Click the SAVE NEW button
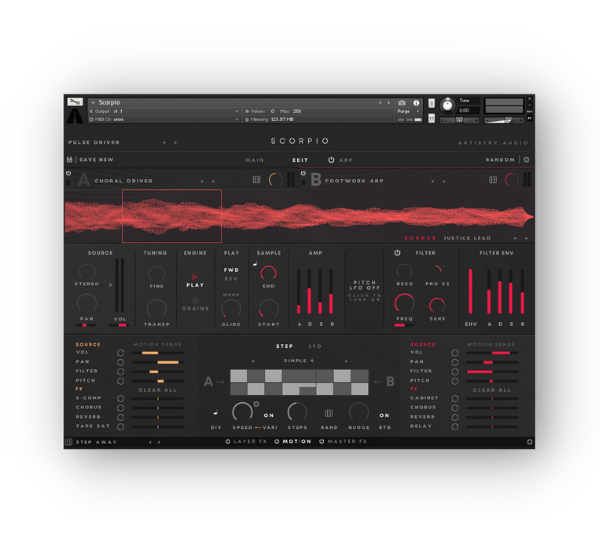The image size is (600, 543). (x=95, y=159)
